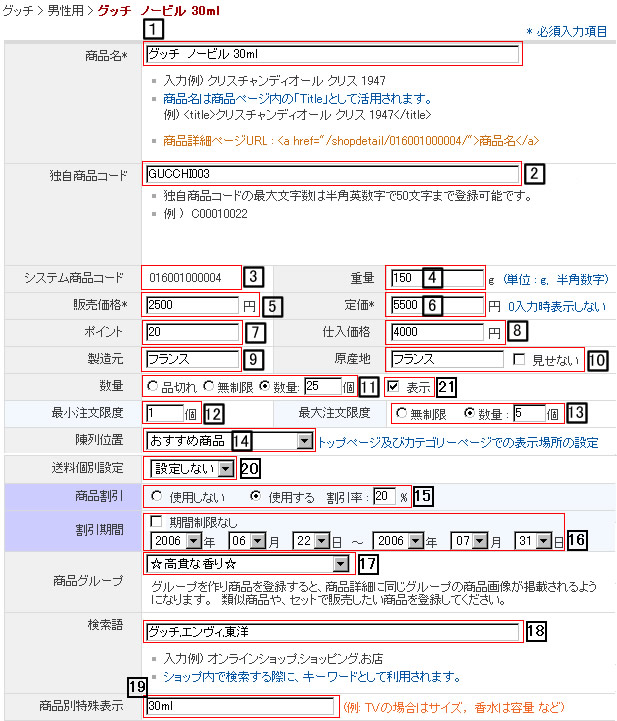Click the 入力例 クリスチャンディオール クリス 1947 text
This screenshot has width=617, height=721.
[x=274, y=81]
